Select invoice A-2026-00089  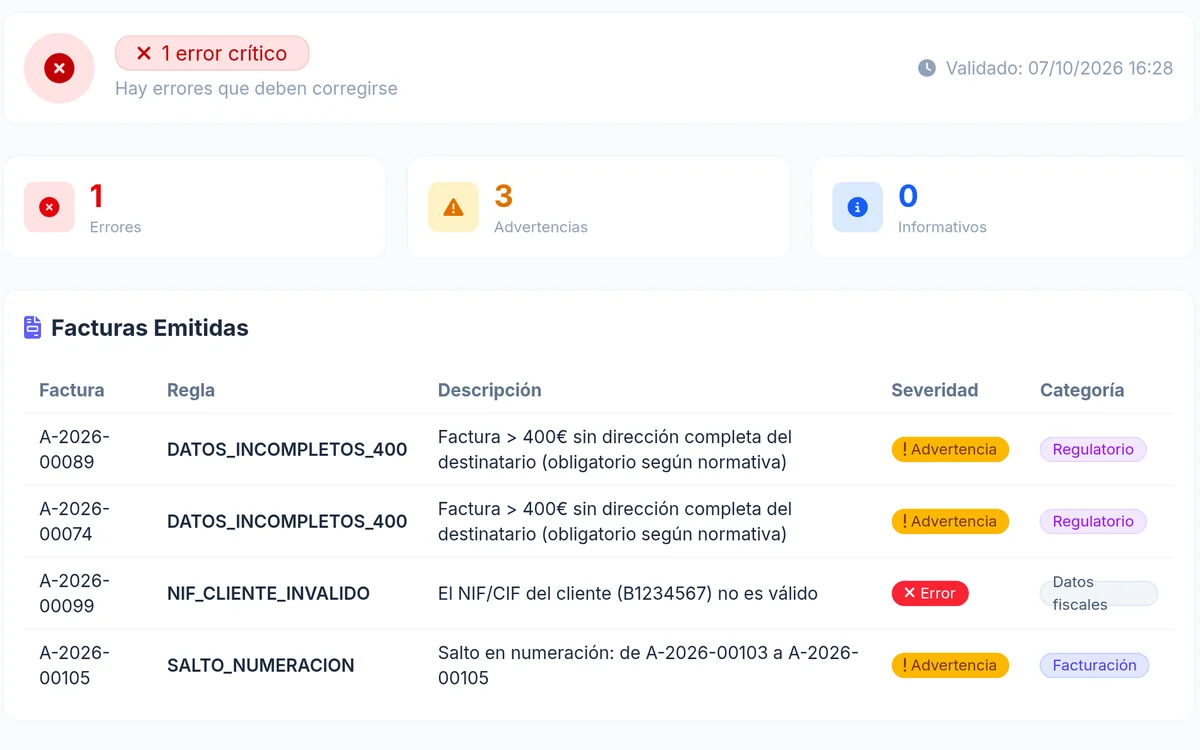(x=74, y=450)
